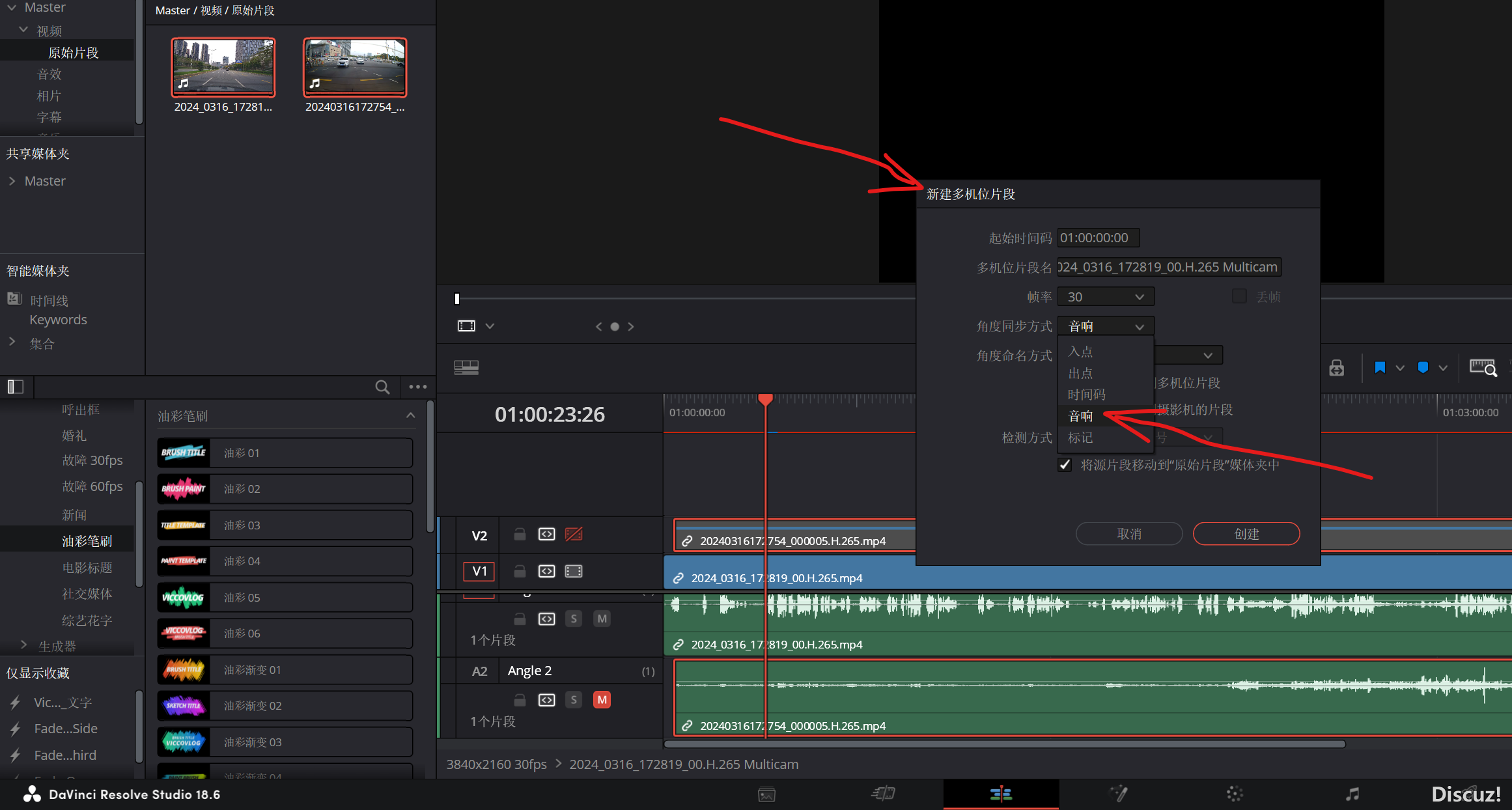Image resolution: width=1512 pixels, height=810 pixels.
Task: Expand the 集合 smart bin
Action: click(12, 341)
